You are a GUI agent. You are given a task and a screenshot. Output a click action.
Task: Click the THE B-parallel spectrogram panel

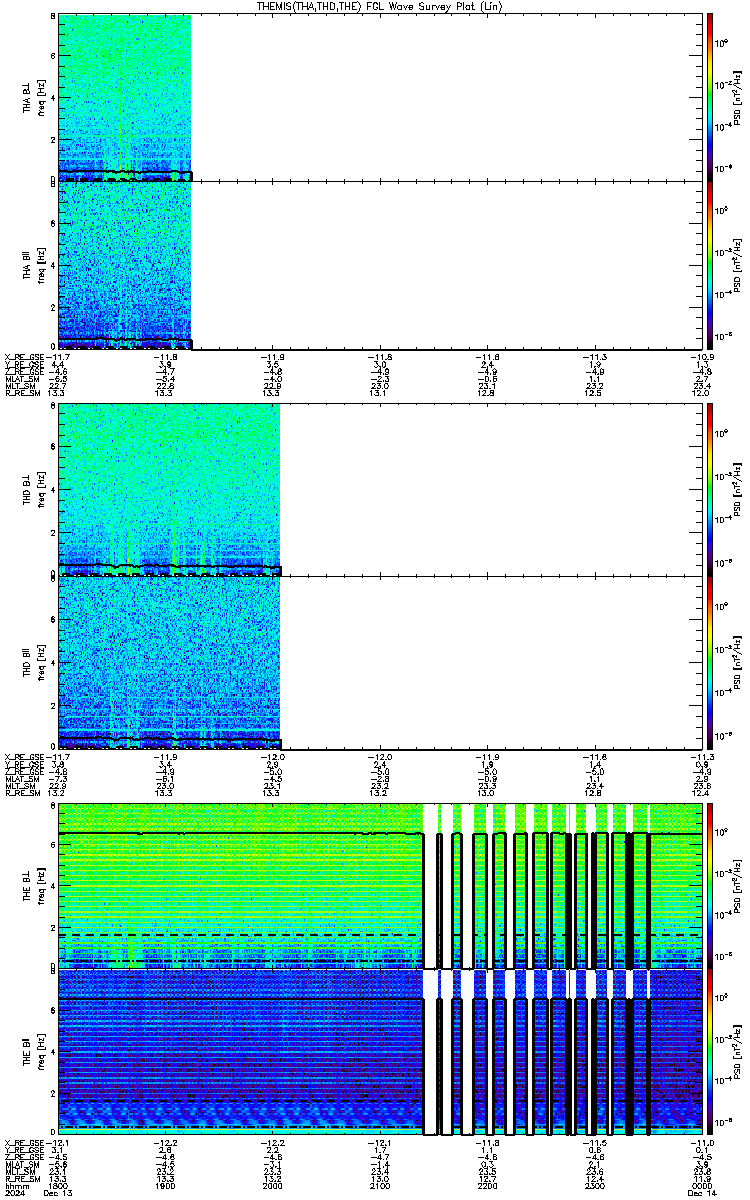tap(380, 1052)
